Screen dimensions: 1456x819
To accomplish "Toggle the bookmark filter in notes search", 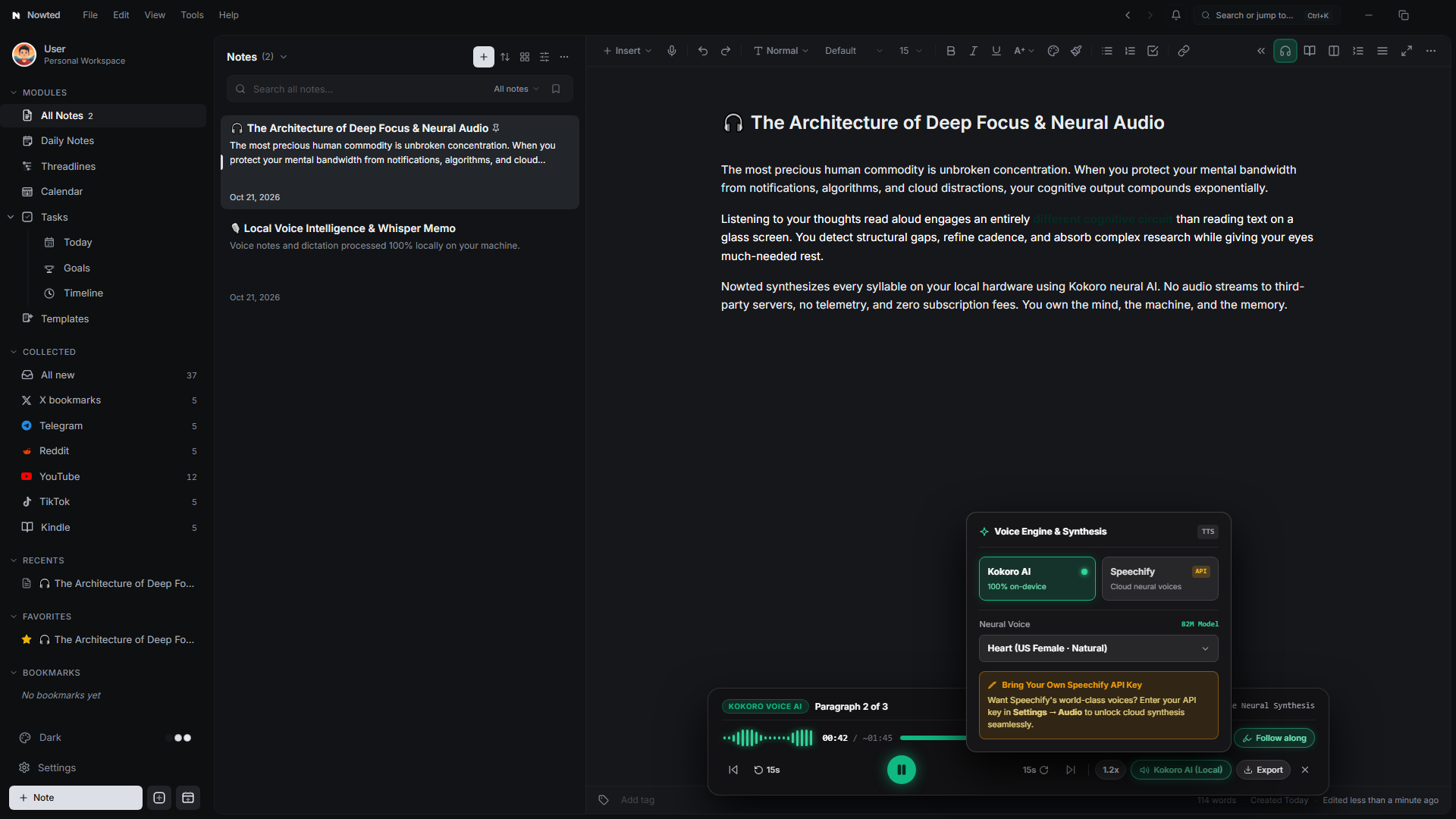I will coord(556,89).
